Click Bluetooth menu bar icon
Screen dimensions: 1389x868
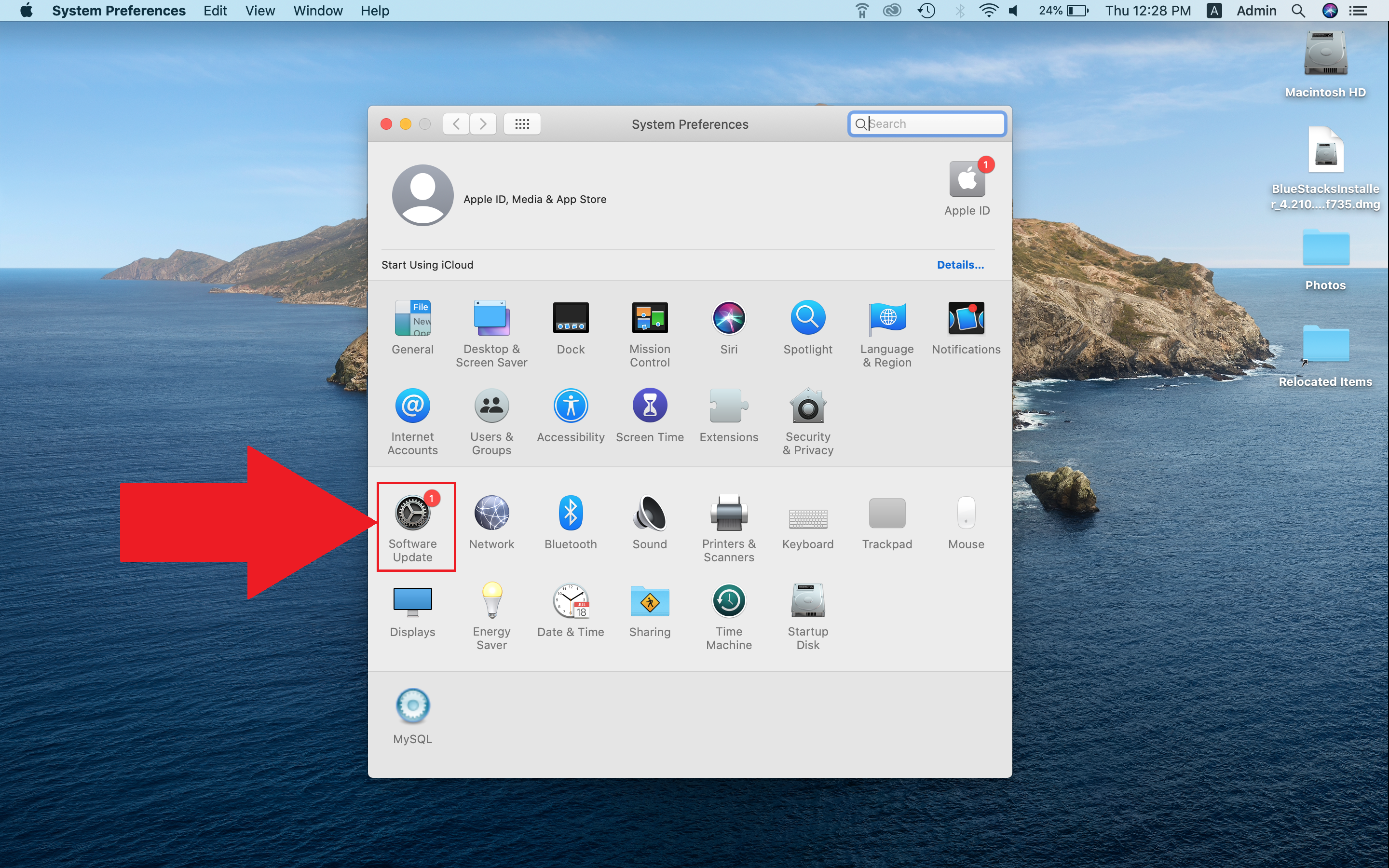(957, 11)
